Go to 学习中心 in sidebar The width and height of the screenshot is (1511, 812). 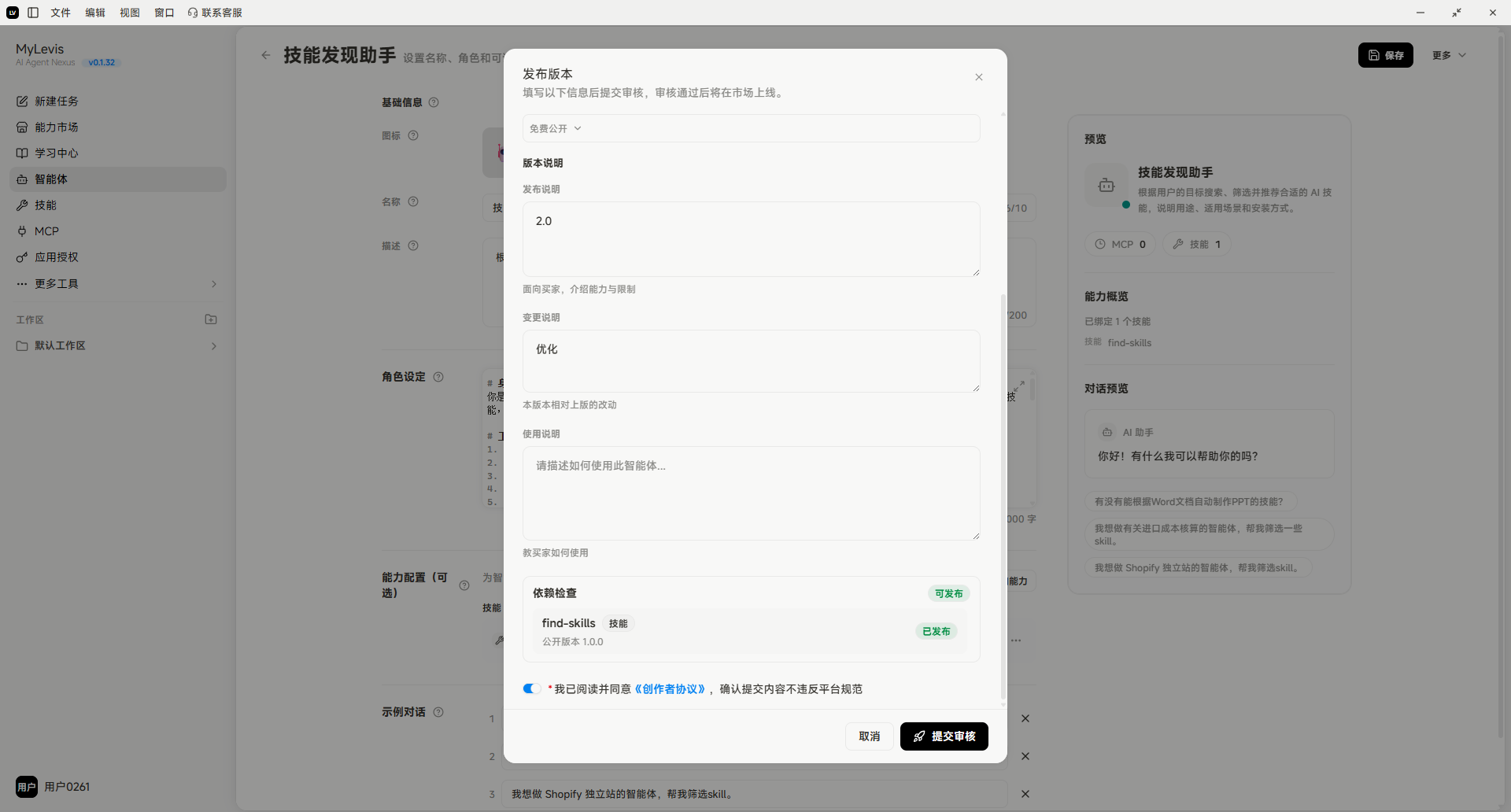(x=118, y=153)
